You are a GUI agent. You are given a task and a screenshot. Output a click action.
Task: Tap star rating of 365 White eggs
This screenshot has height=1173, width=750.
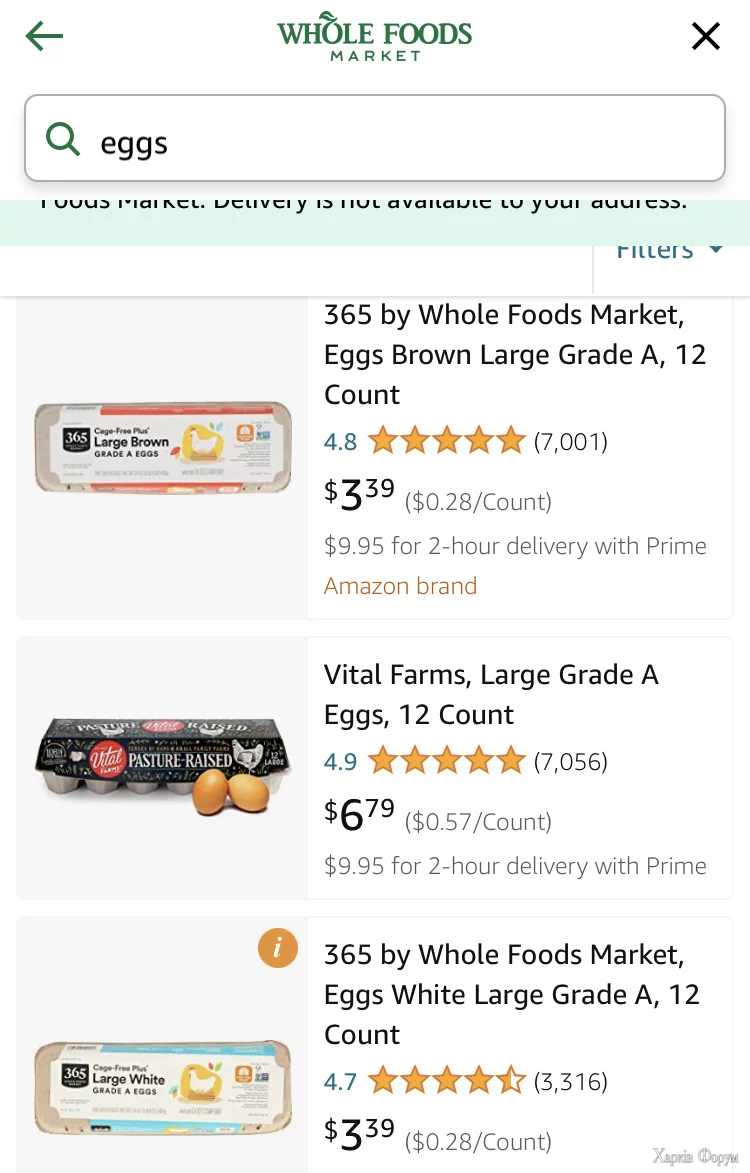coord(446,1081)
